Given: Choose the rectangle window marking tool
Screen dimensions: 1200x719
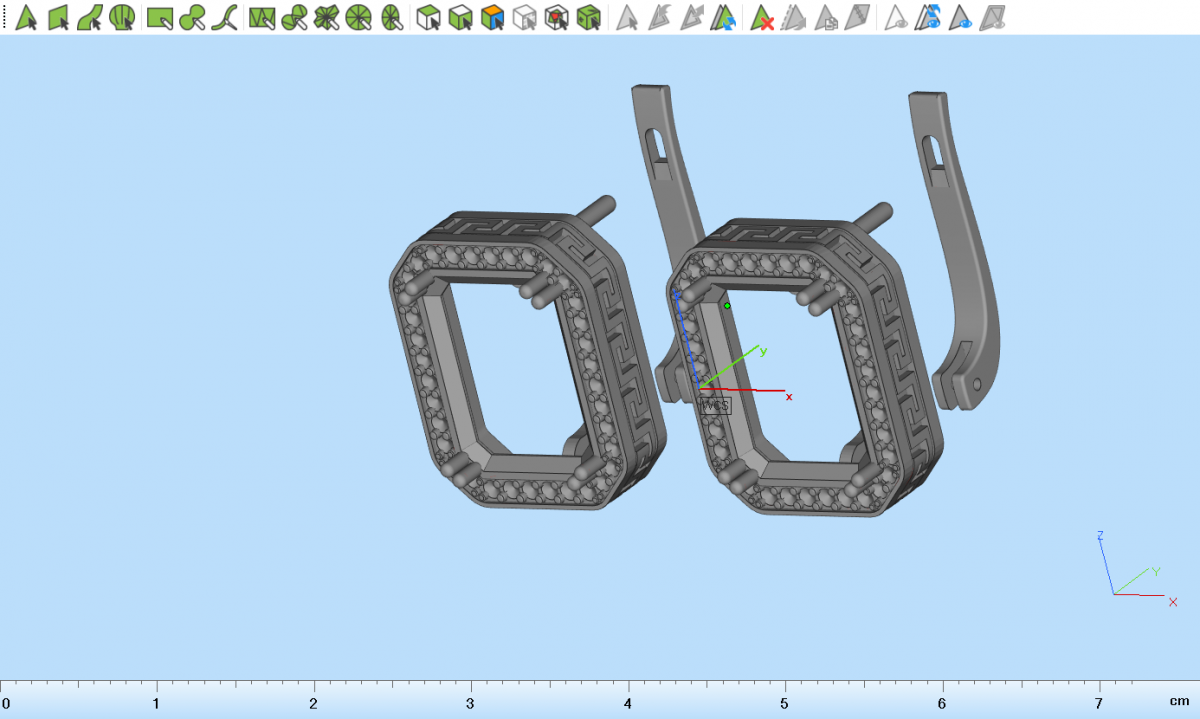Looking at the screenshot, I should pyautogui.click(x=160, y=17).
